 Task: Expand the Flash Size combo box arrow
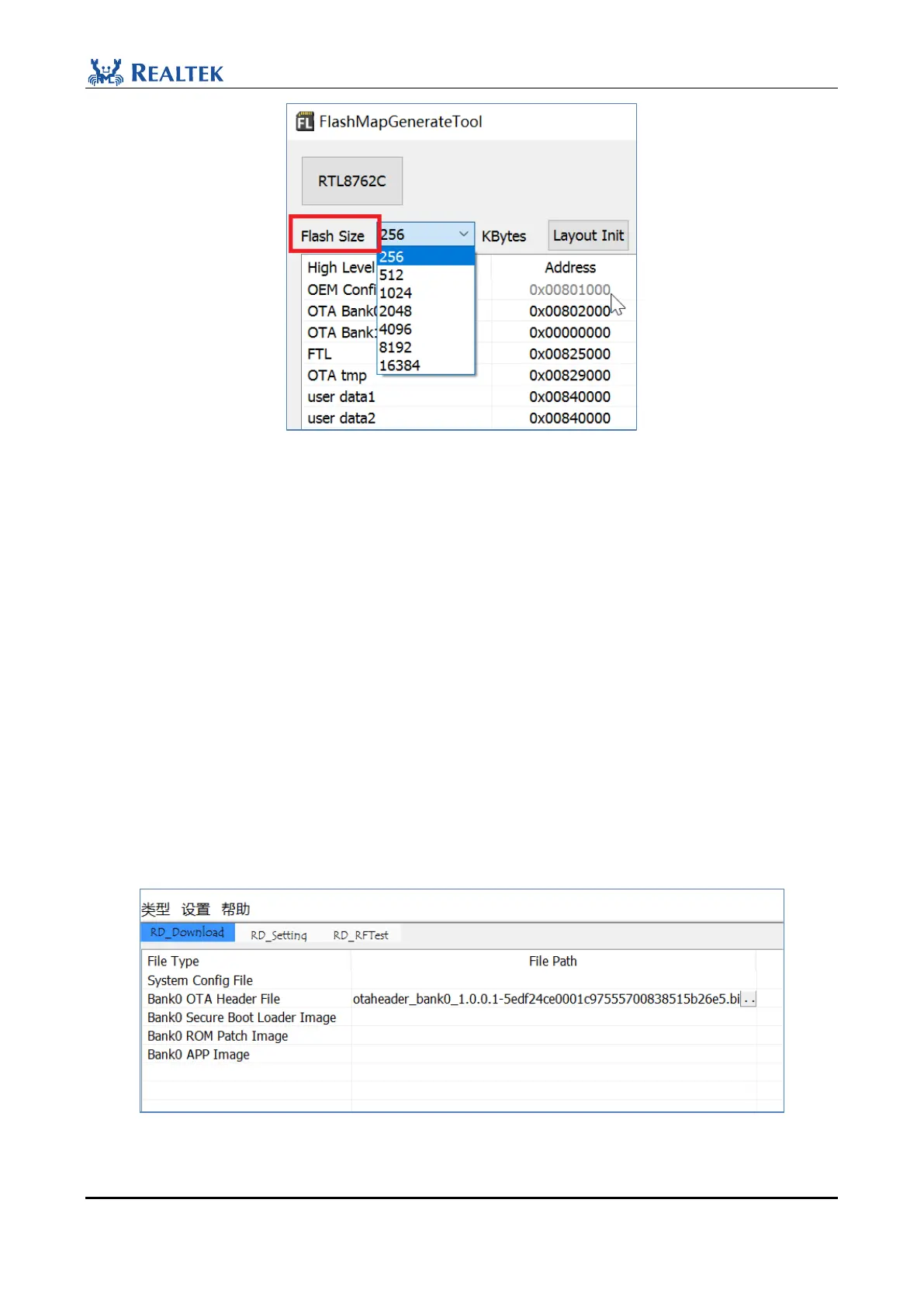pyautogui.click(x=463, y=234)
